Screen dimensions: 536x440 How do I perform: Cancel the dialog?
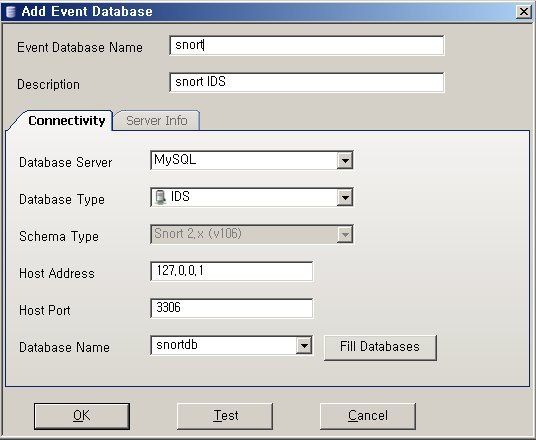pyautogui.click(x=368, y=416)
